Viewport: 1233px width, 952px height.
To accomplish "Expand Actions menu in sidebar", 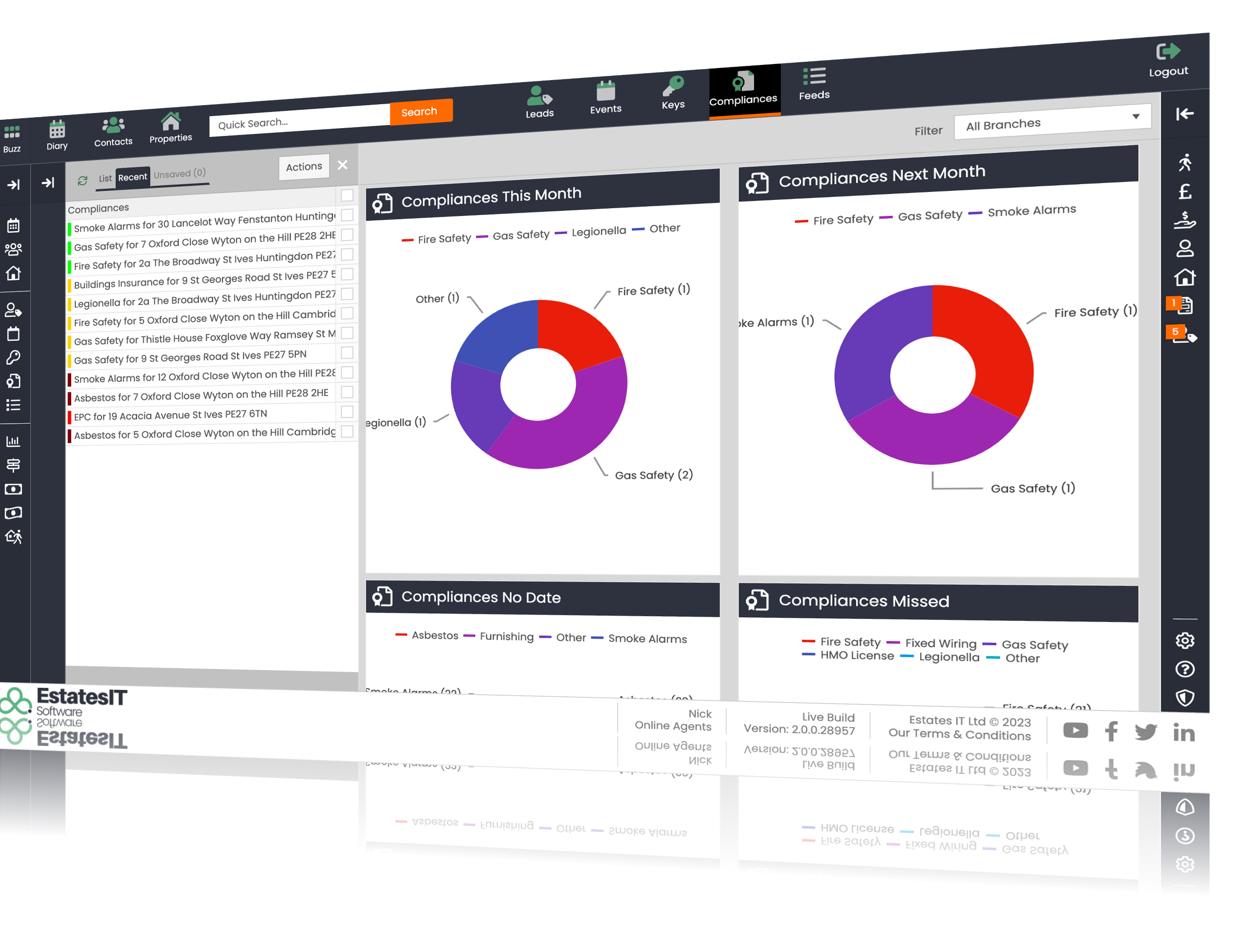I will coord(304,167).
